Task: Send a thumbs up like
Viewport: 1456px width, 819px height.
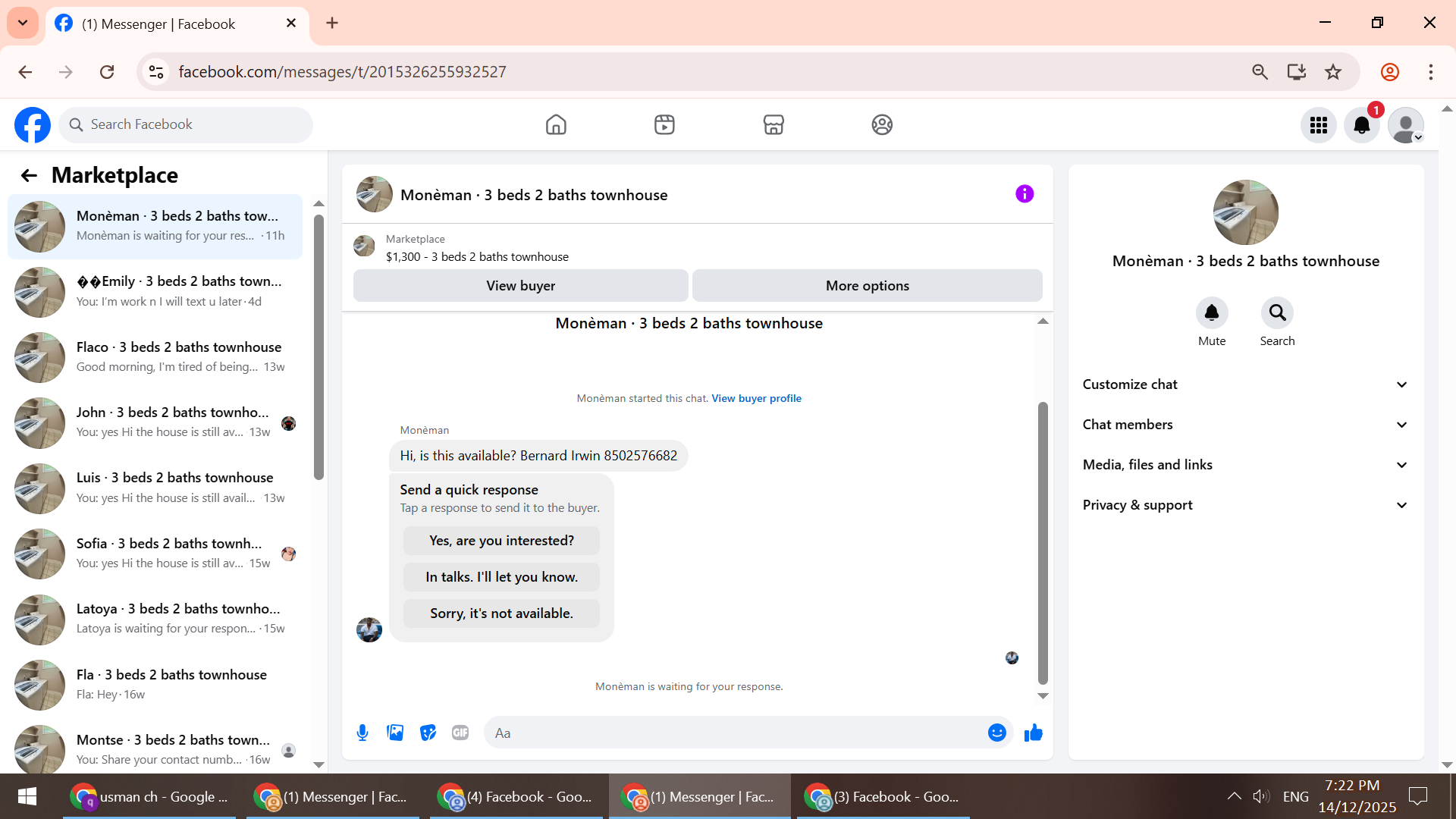Action: pos(1033,733)
